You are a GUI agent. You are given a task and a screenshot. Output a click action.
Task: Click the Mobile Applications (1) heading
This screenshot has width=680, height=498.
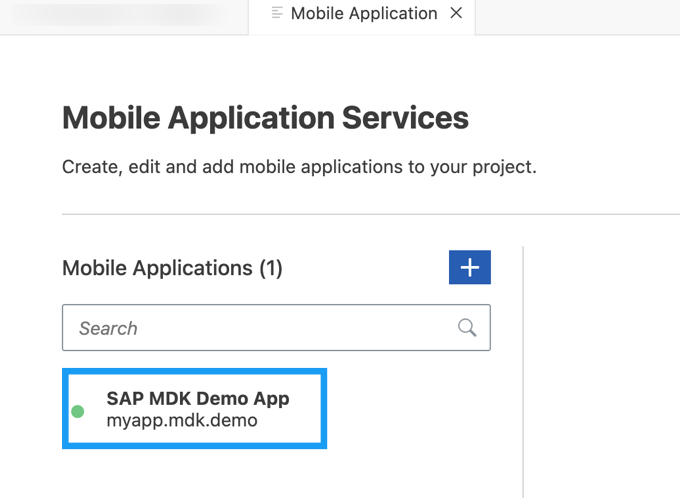pos(172,268)
